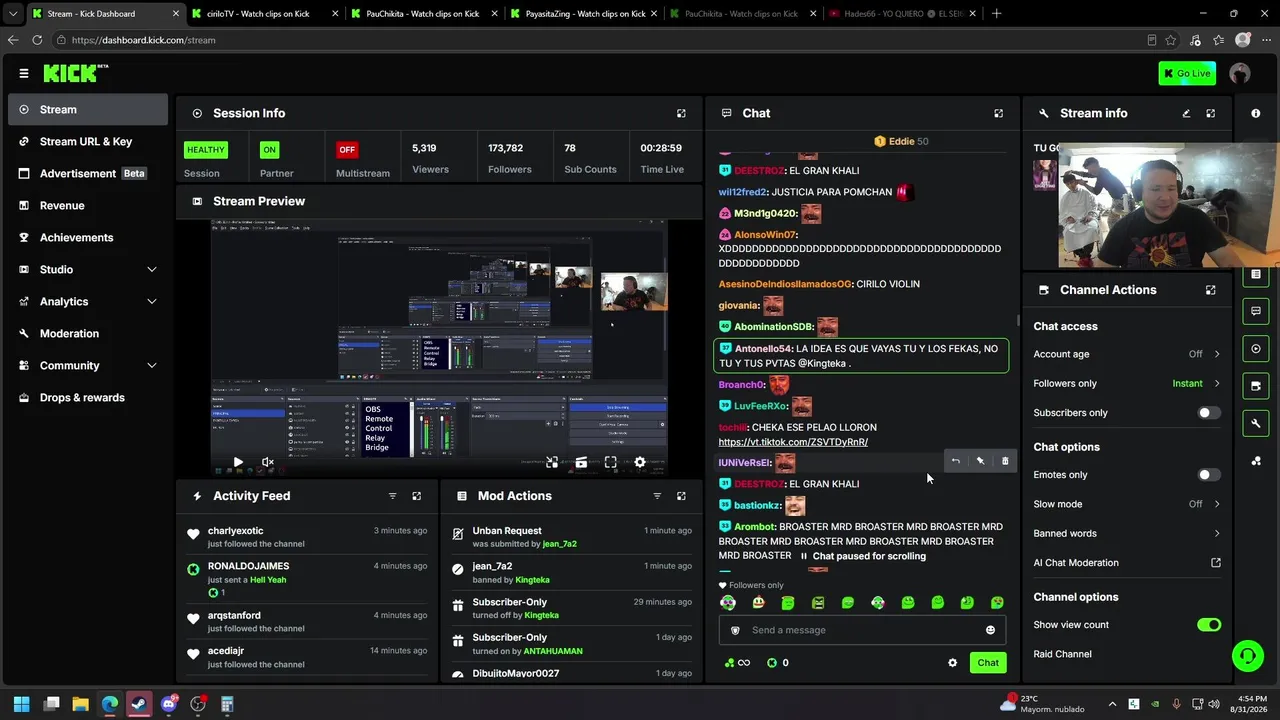Open Microsoft Edge from the taskbar
1280x720 pixels.
click(110, 704)
